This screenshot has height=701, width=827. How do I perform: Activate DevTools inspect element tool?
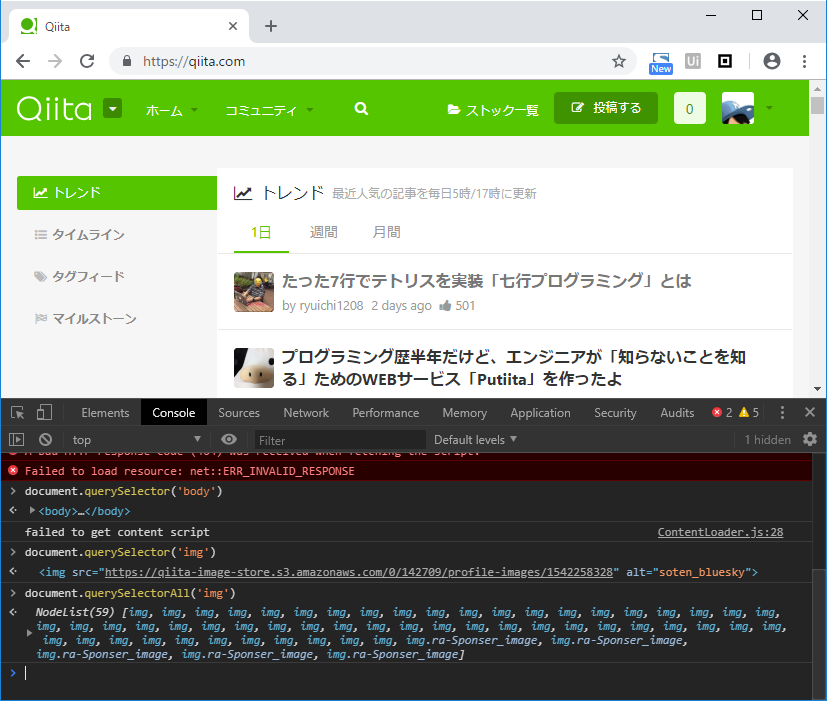17,412
